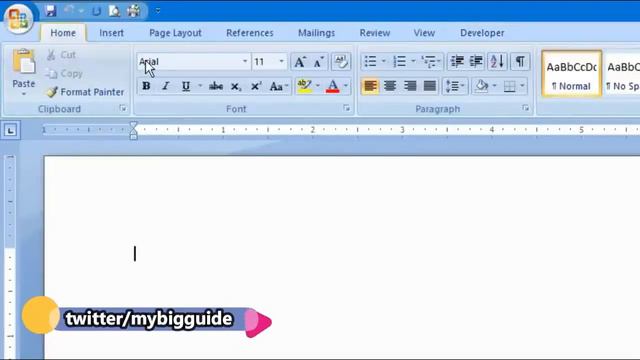Click the Copy button
The image size is (640, 360).
(64, 73)
